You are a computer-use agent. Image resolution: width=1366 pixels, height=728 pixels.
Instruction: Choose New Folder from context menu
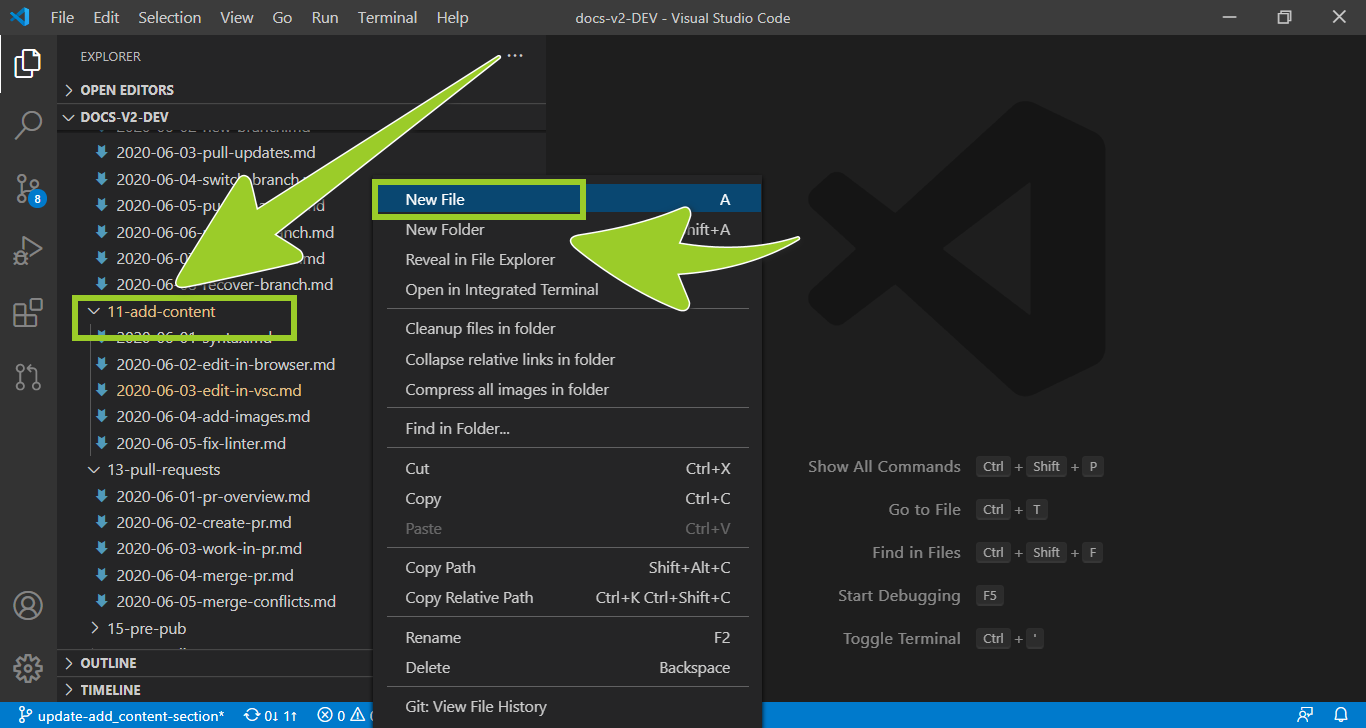tap(567, 230)
